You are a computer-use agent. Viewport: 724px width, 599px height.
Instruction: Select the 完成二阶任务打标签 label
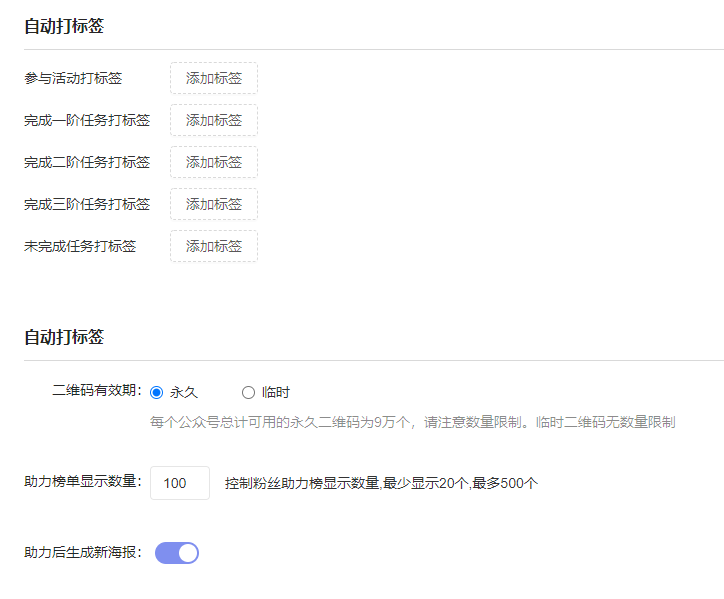[87, 162]
